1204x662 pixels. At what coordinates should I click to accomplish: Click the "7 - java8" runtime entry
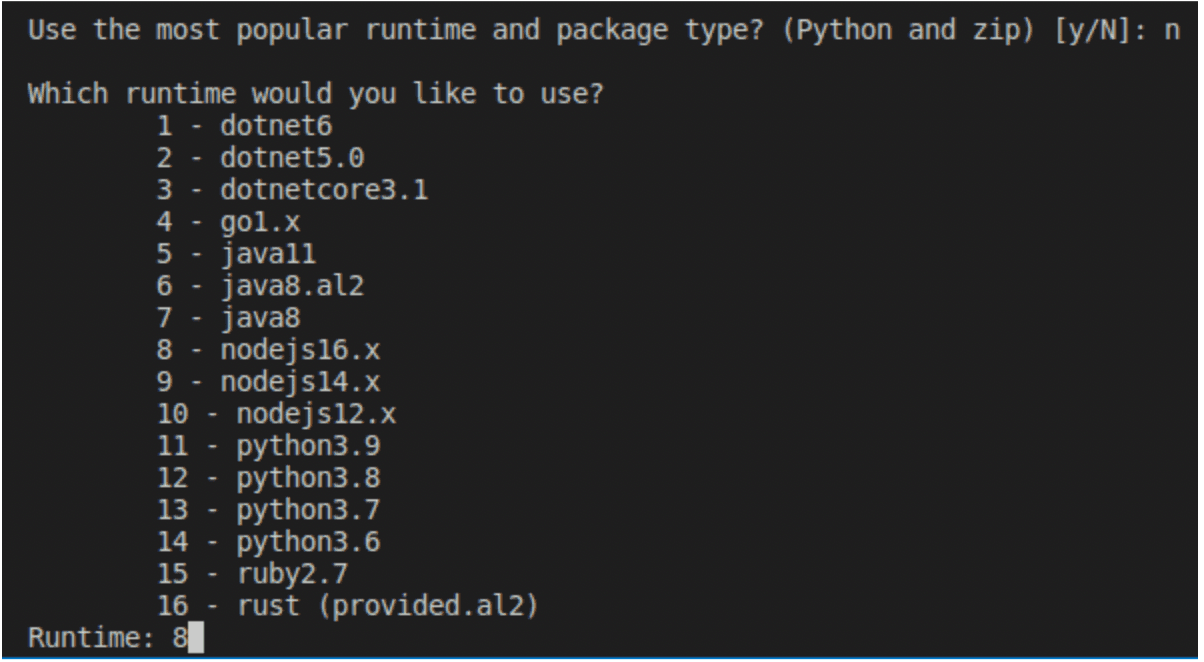tap(228, 318)
